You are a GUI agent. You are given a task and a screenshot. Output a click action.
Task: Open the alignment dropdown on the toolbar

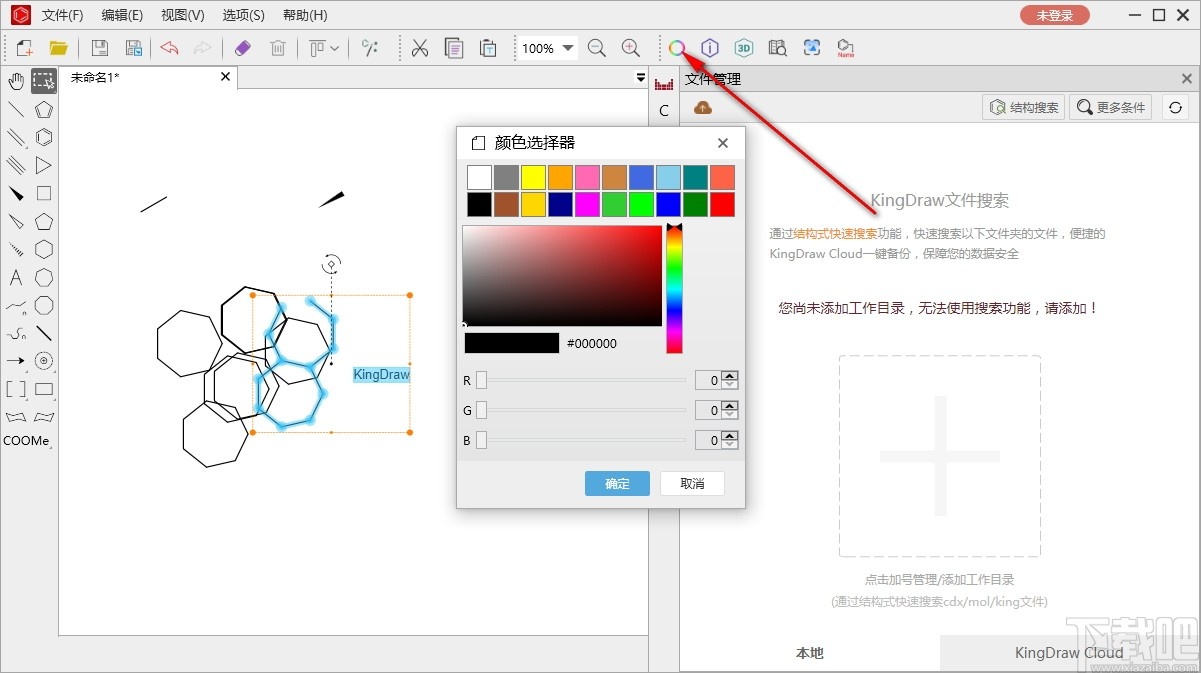tap(334, 47)
